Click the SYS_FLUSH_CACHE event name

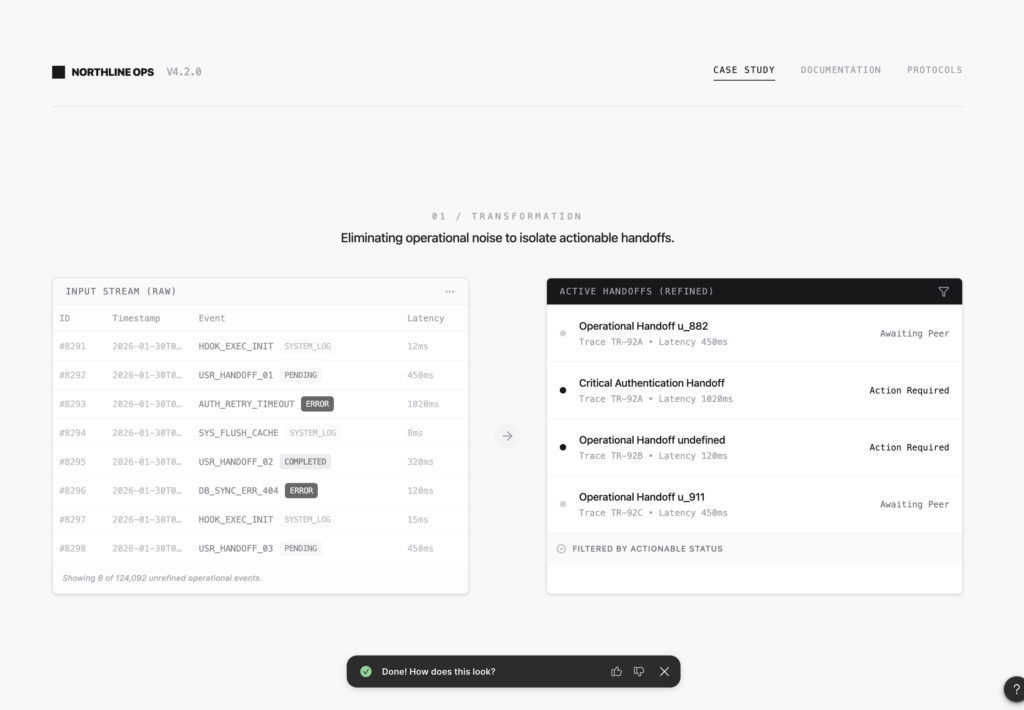pyautogui.click(x=238, y=432)
